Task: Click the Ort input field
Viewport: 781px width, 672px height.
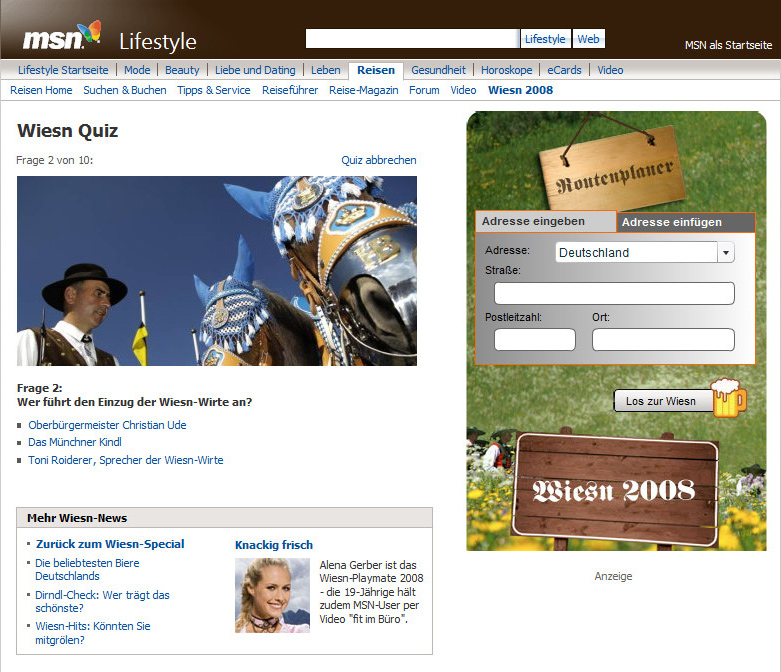Action: (663, 339)
